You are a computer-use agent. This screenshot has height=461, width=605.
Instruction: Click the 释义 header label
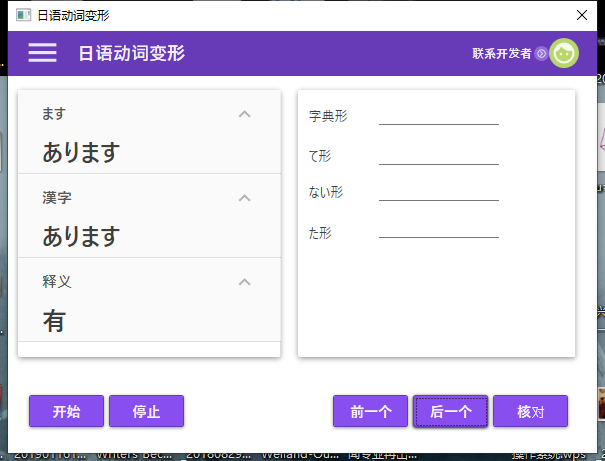(57, 282)
